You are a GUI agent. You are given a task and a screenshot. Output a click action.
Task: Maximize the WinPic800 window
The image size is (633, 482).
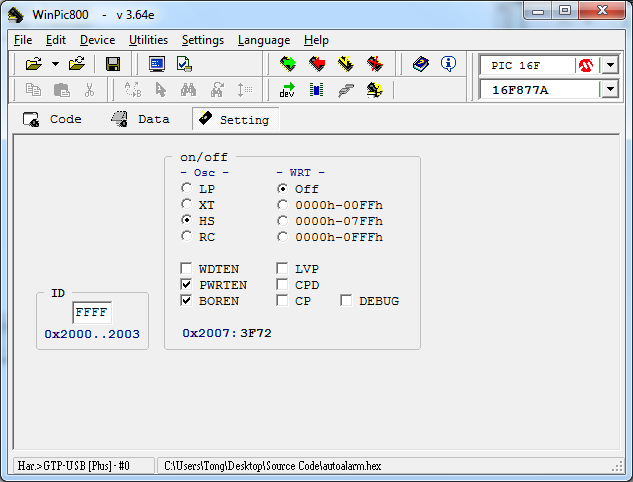[564, 10]
